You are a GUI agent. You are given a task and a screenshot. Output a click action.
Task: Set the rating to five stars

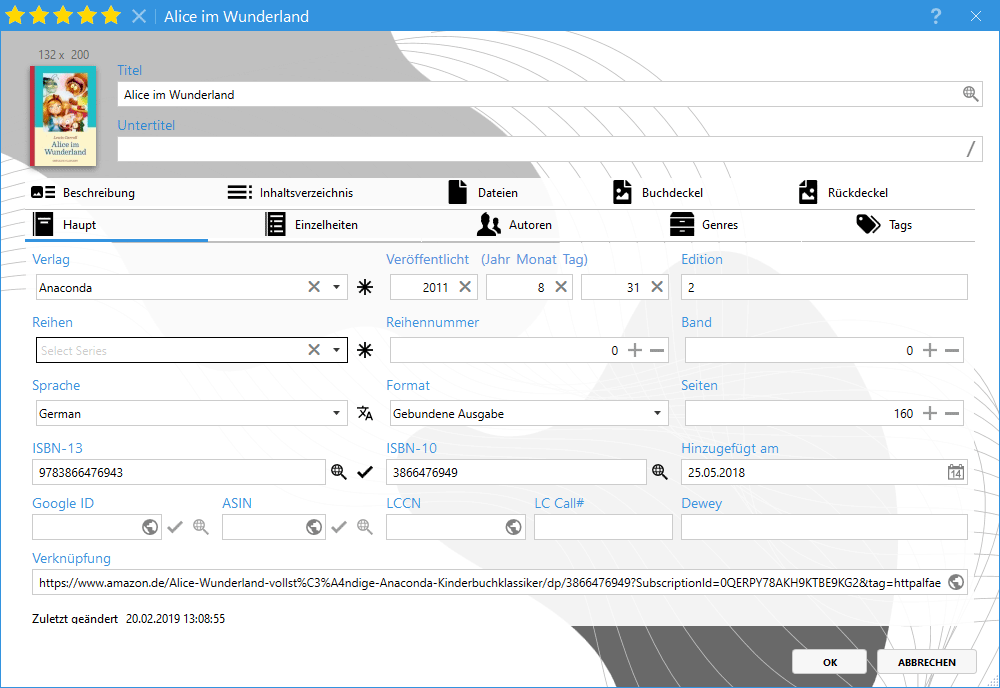pos(111,16)
